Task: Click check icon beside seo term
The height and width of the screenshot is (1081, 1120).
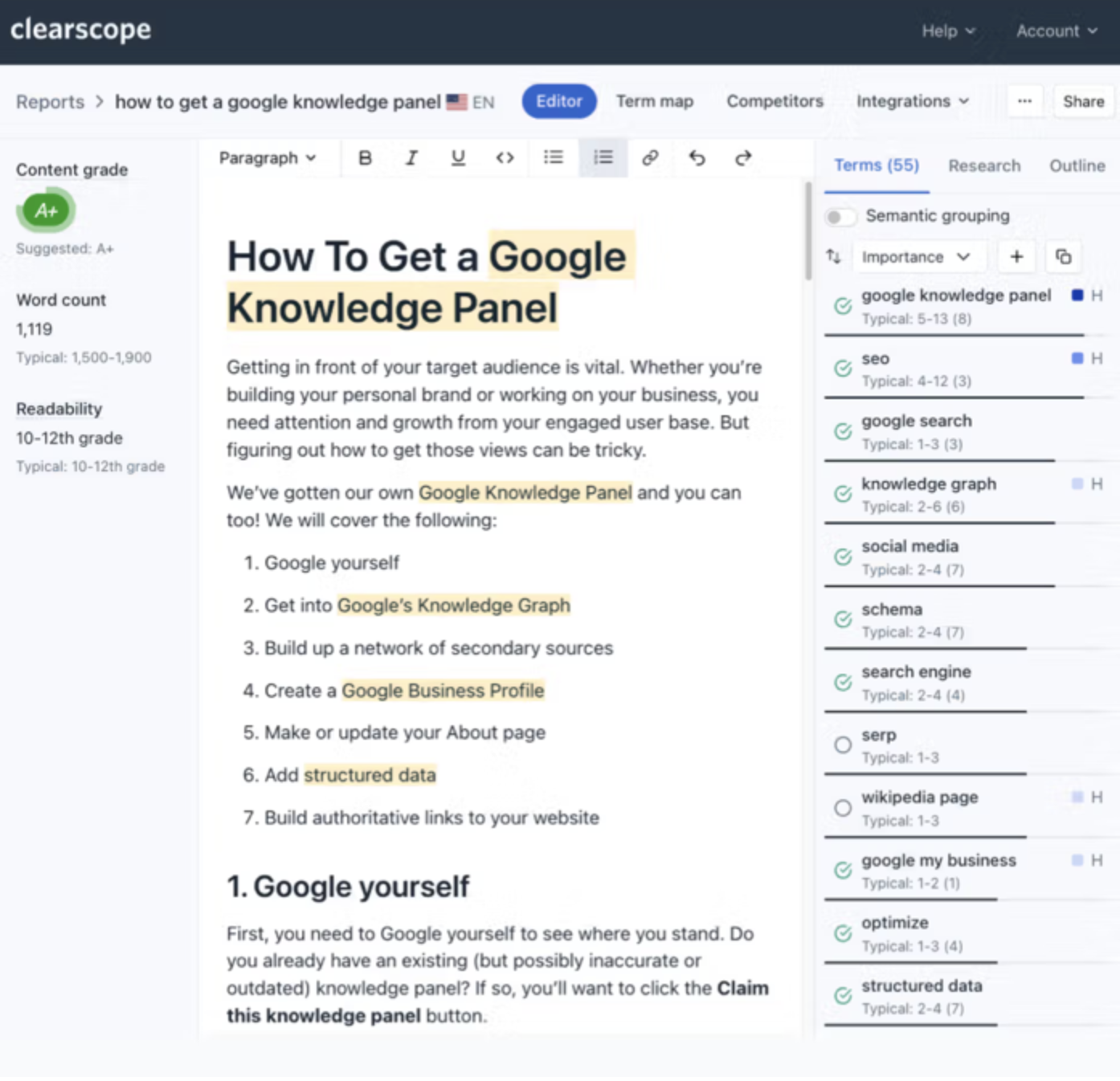Action: coord(843,369)
